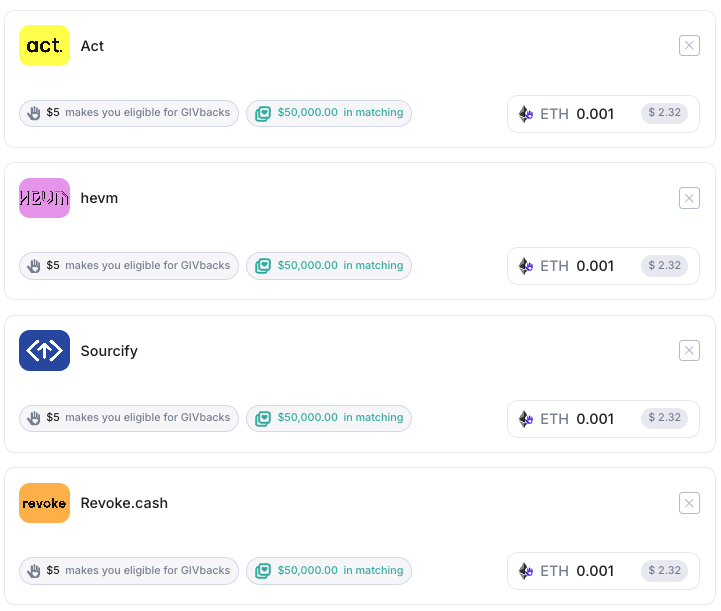721x611 pixels.
Task: Remove Act project with the X button
Action: [689, 46]
